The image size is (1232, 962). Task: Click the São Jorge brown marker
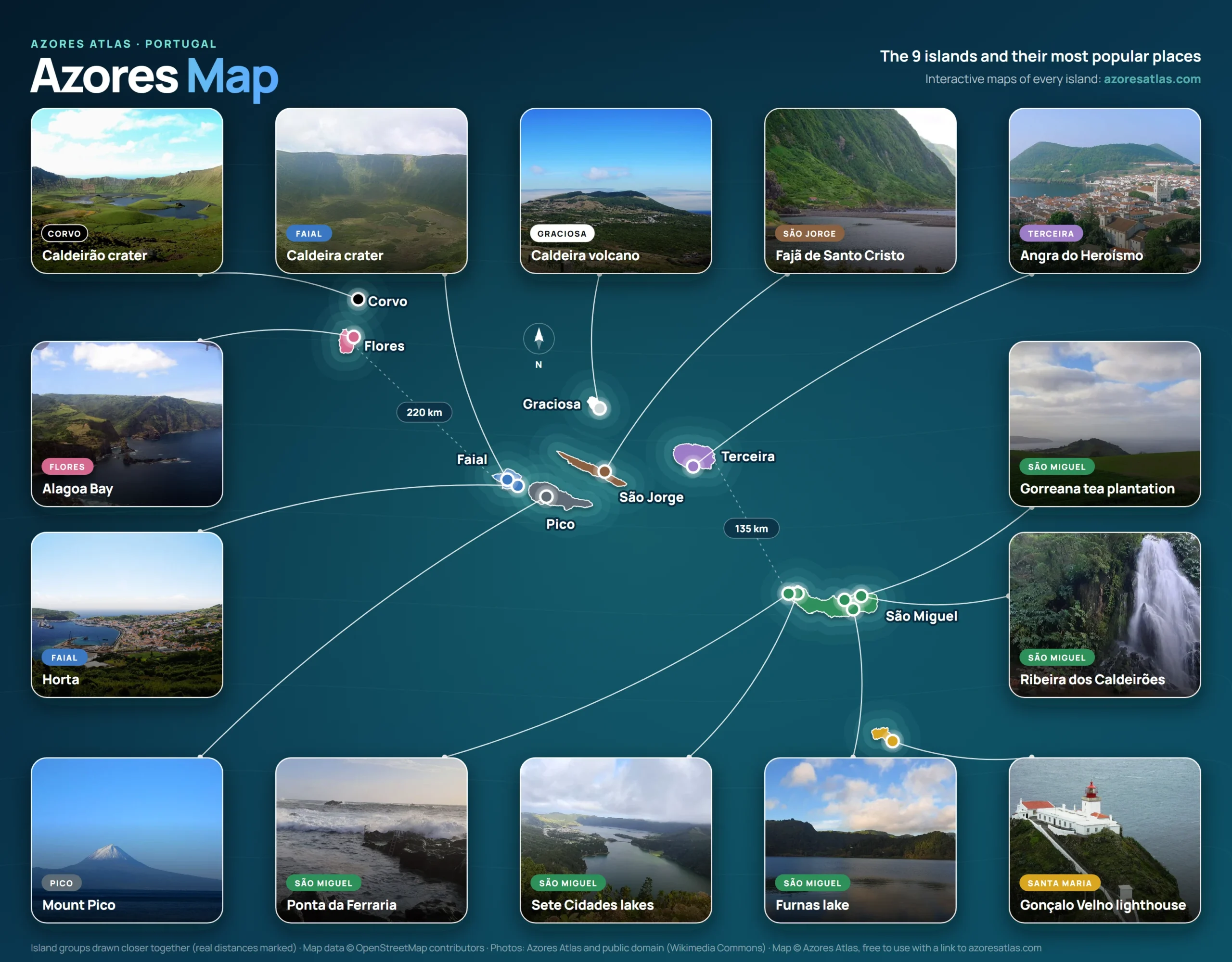click(x=605, y=471)
